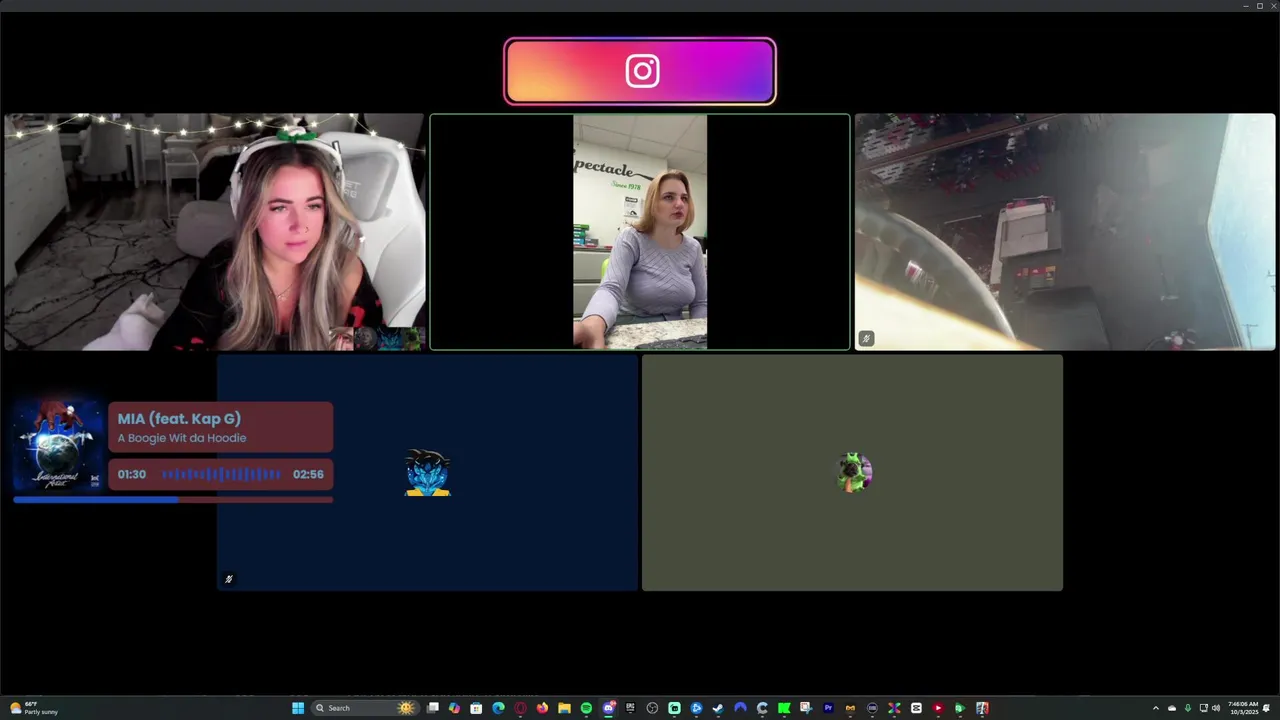Image resolution: width=1280 pixels, height=720 pixels.
Task: Open Adobe Premiere Pro from the taskbar
Action: [x=828, y=708]
